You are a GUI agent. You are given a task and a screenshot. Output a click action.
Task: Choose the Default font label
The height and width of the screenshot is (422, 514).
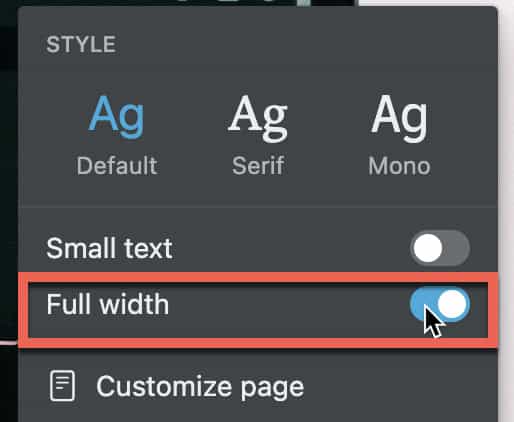coord(117,165)
